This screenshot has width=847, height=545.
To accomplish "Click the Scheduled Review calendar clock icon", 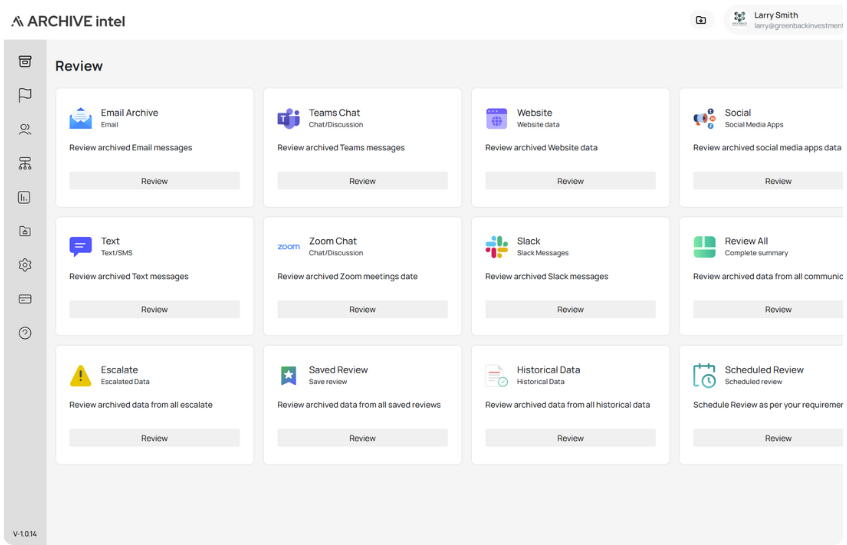I will [x=704, y=375].
